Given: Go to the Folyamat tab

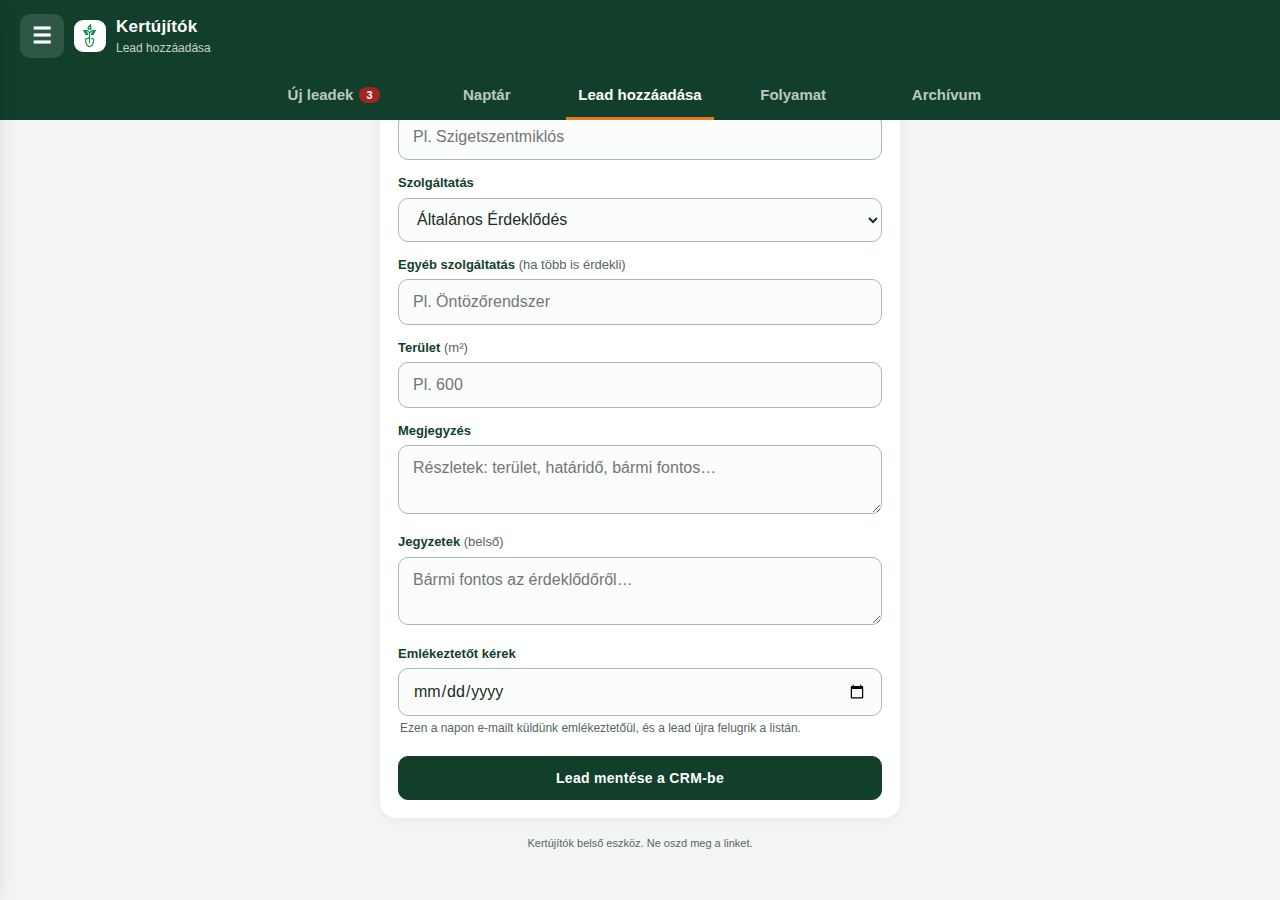Looking at the screenshot, I should click(793, 96).
